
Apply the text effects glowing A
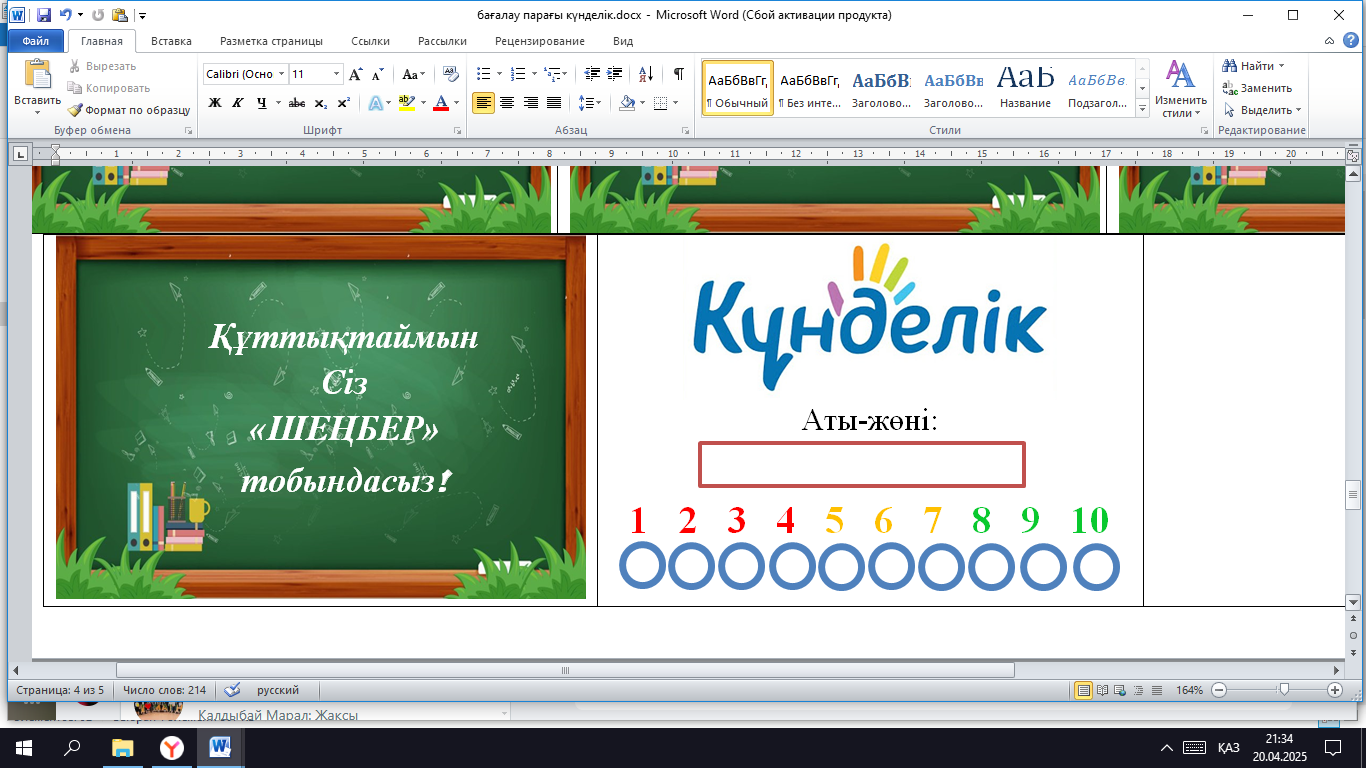(374, 103)
